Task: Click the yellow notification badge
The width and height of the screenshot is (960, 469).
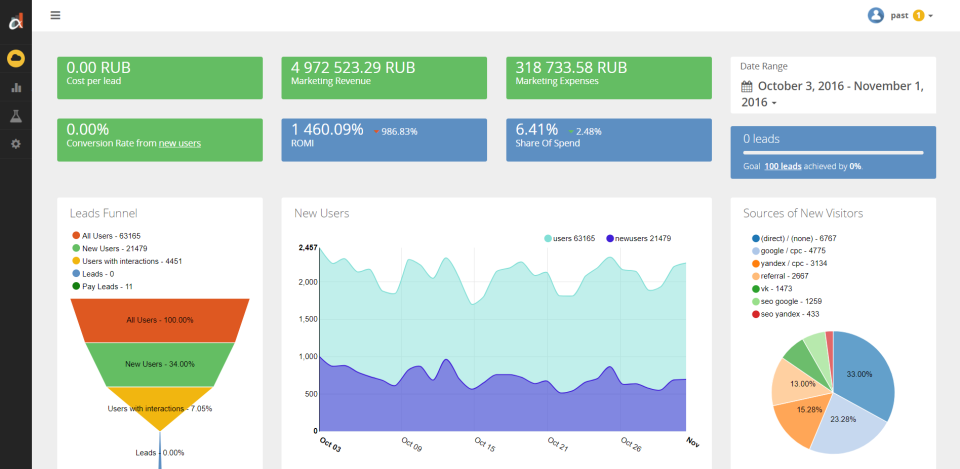Action: pyautogui.click(x=918, y=15)
